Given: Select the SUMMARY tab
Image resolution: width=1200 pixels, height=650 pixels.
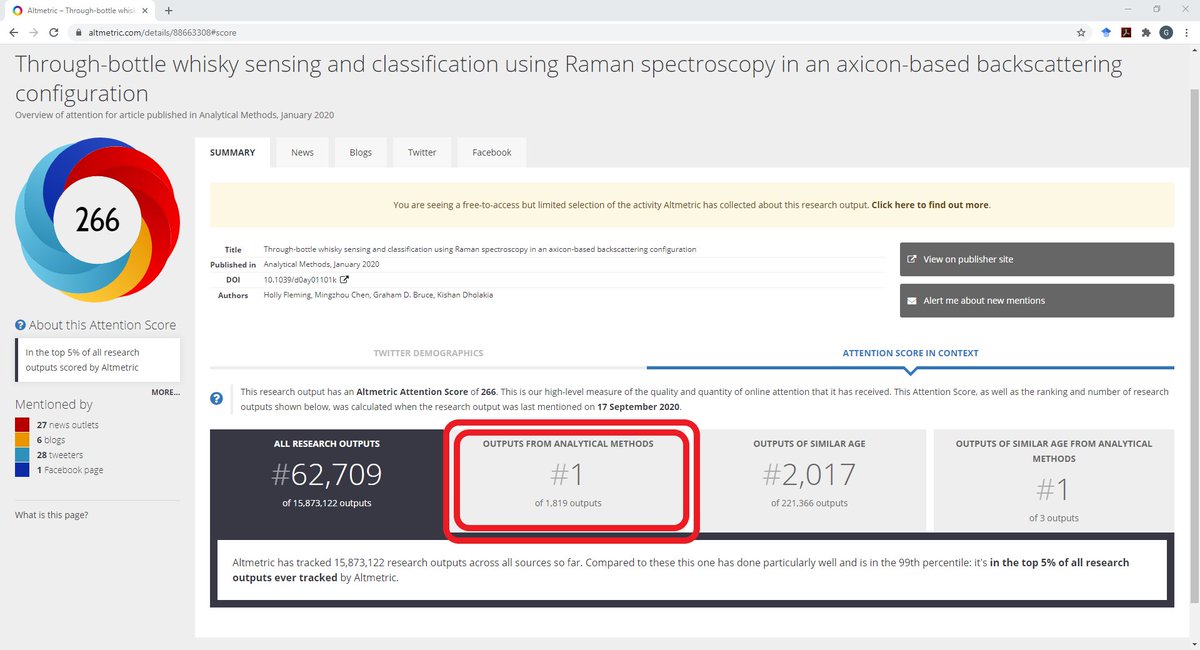Looking at the screenshot, I should coord(232,152).
